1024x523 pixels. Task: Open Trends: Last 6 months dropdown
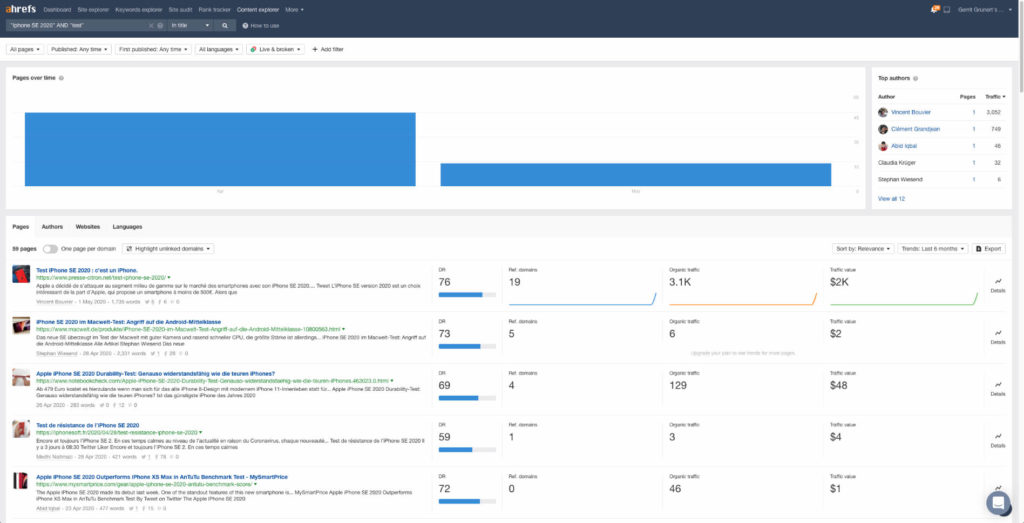pyautogui.click(x=933, y=249)
